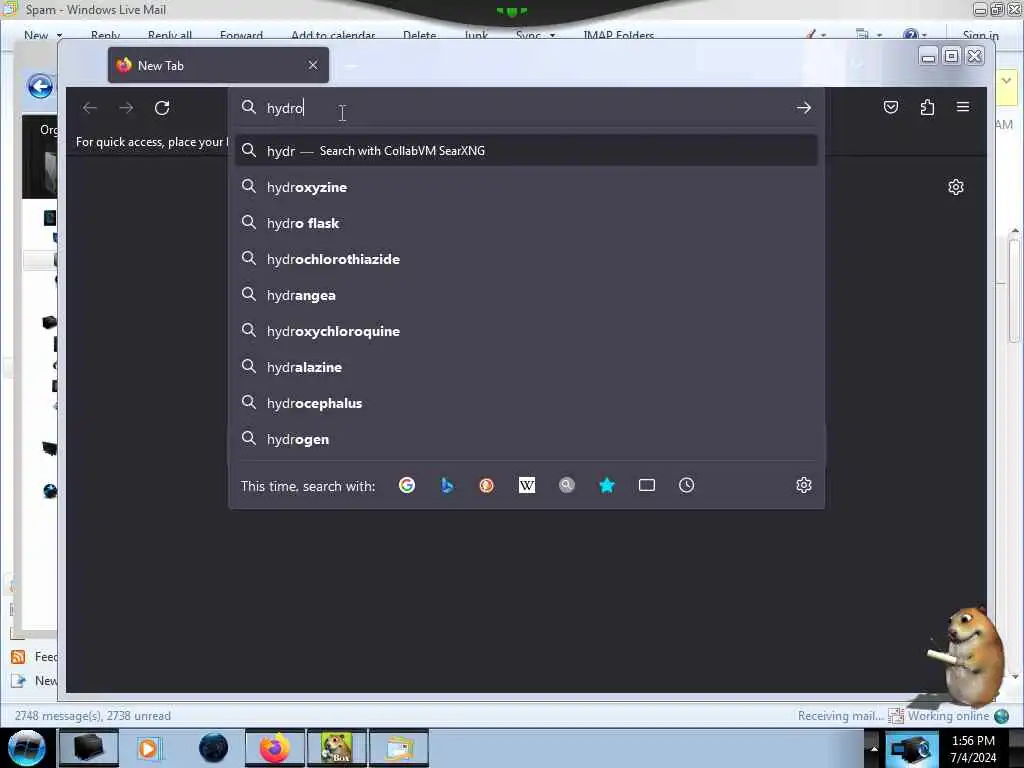Image resolution: width=1024 pixels, height=768 pixels.
Task: Close the New Tab tab
Action: click(313, 65)
